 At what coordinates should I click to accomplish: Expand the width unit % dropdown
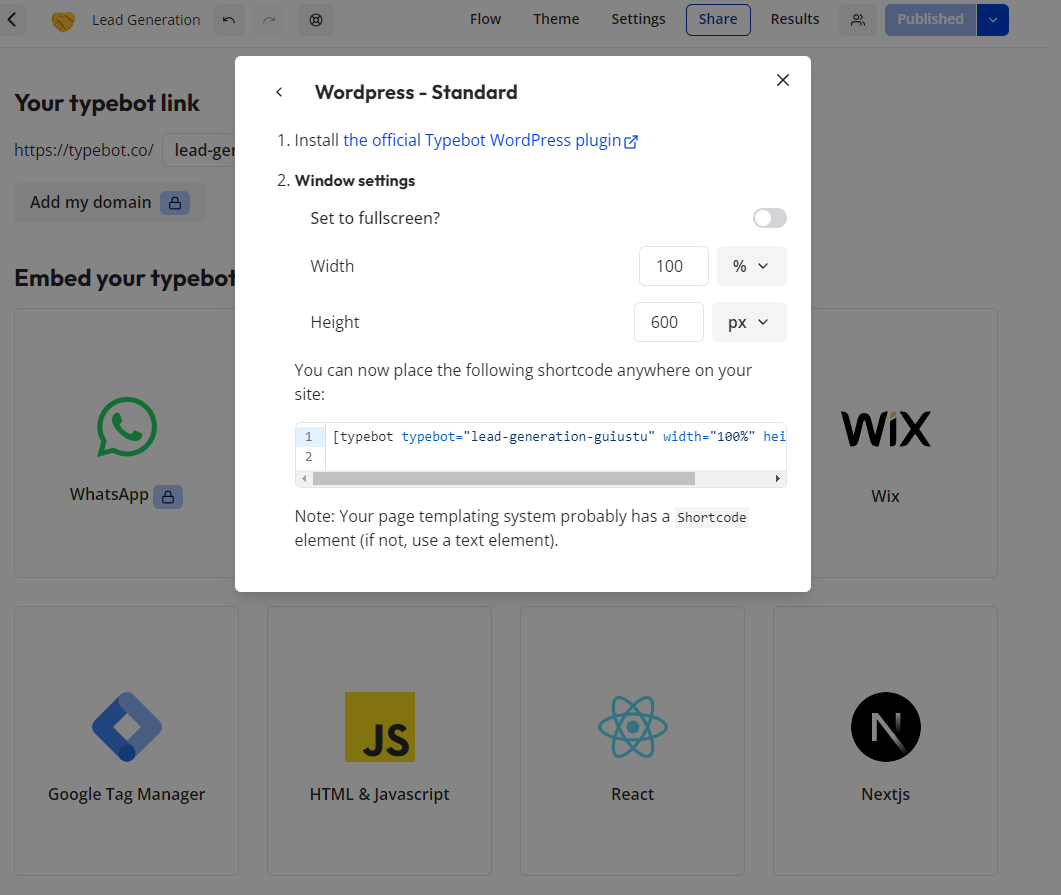(751, 266)
